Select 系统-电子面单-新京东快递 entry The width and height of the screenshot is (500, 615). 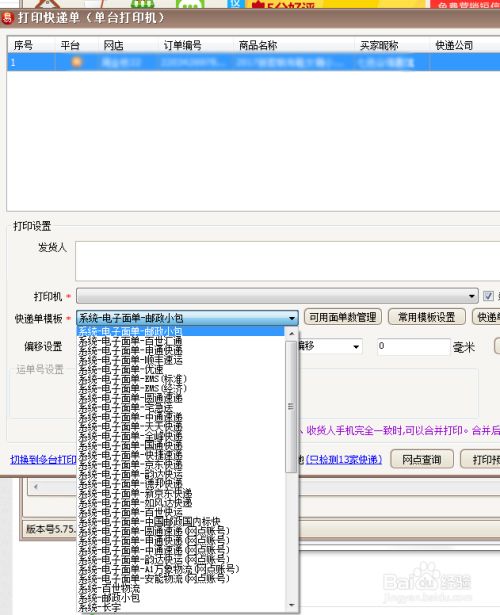180,493
